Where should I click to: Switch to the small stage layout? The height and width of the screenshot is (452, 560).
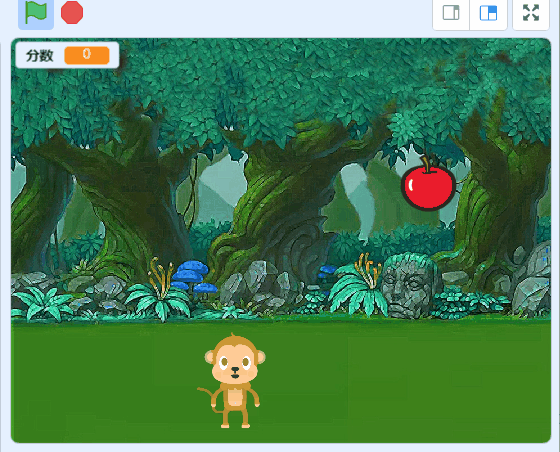[x=451, y=13]
